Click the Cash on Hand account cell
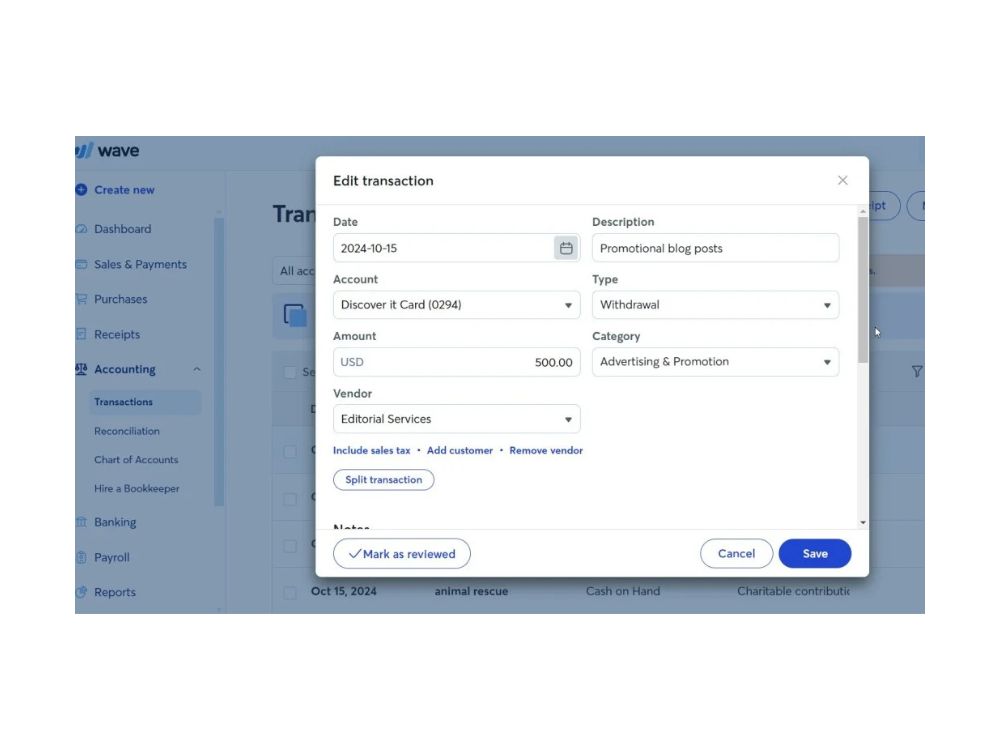 click(623, 591)
